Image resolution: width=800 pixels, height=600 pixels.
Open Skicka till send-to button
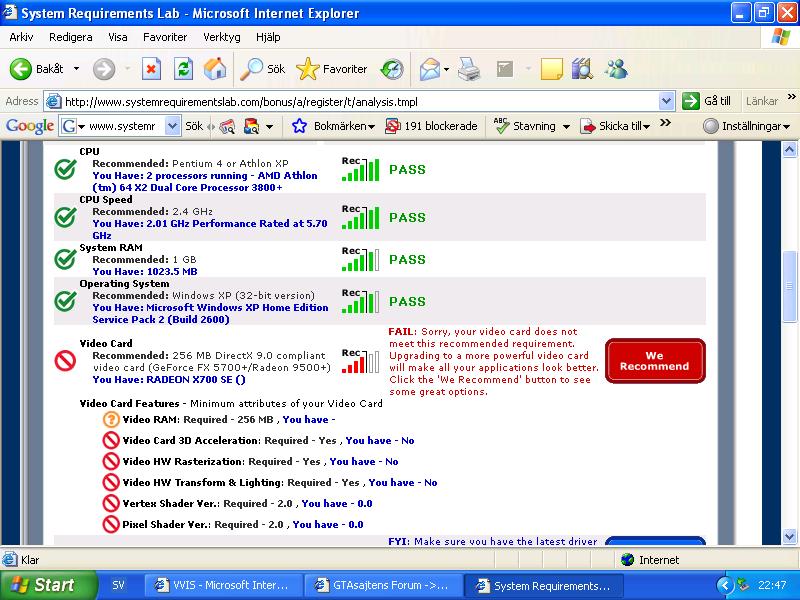pyautogui.click(x=615, y=126)
